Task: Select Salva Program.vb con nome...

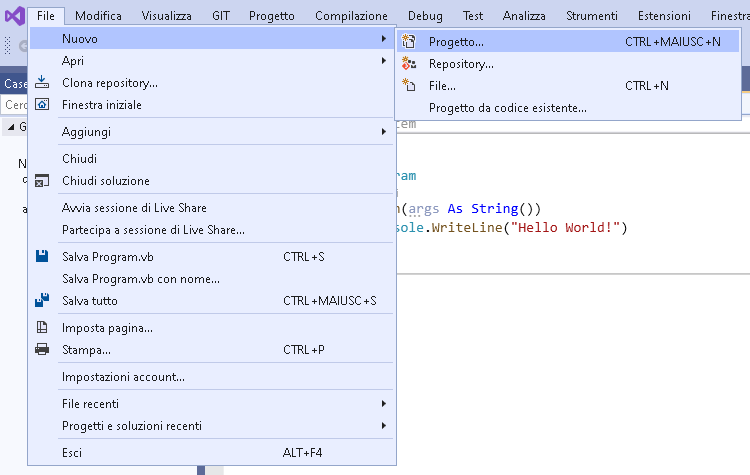Action: 212,279
